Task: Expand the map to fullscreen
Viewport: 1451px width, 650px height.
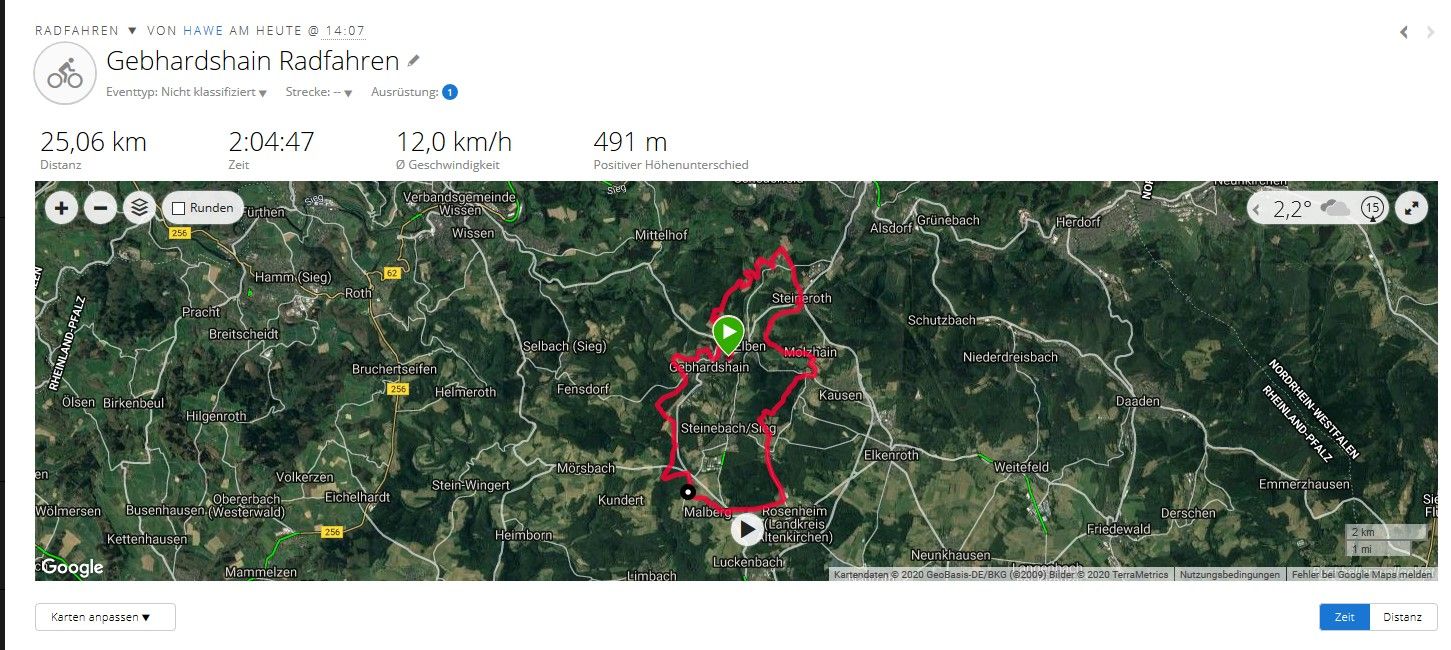Action: coord(1411,208)
